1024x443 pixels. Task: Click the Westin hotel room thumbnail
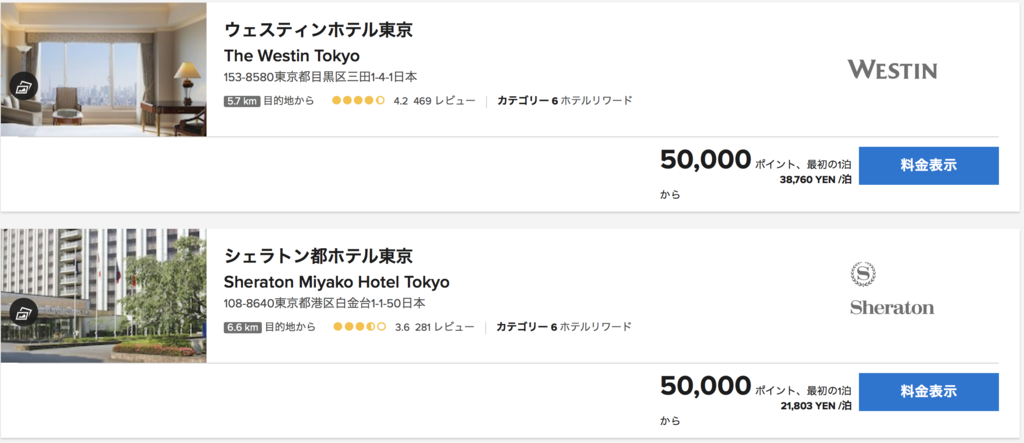104,69
